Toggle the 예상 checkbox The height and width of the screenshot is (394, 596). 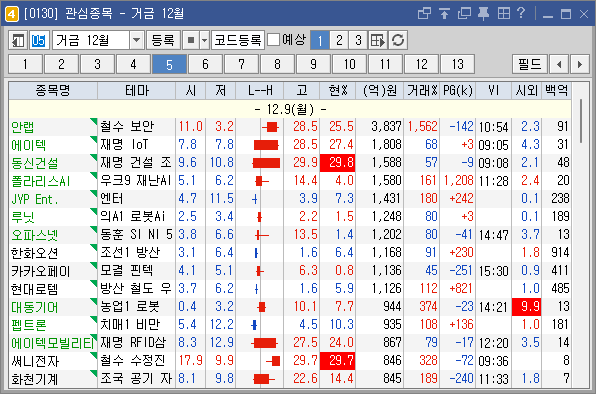(273, 40)
